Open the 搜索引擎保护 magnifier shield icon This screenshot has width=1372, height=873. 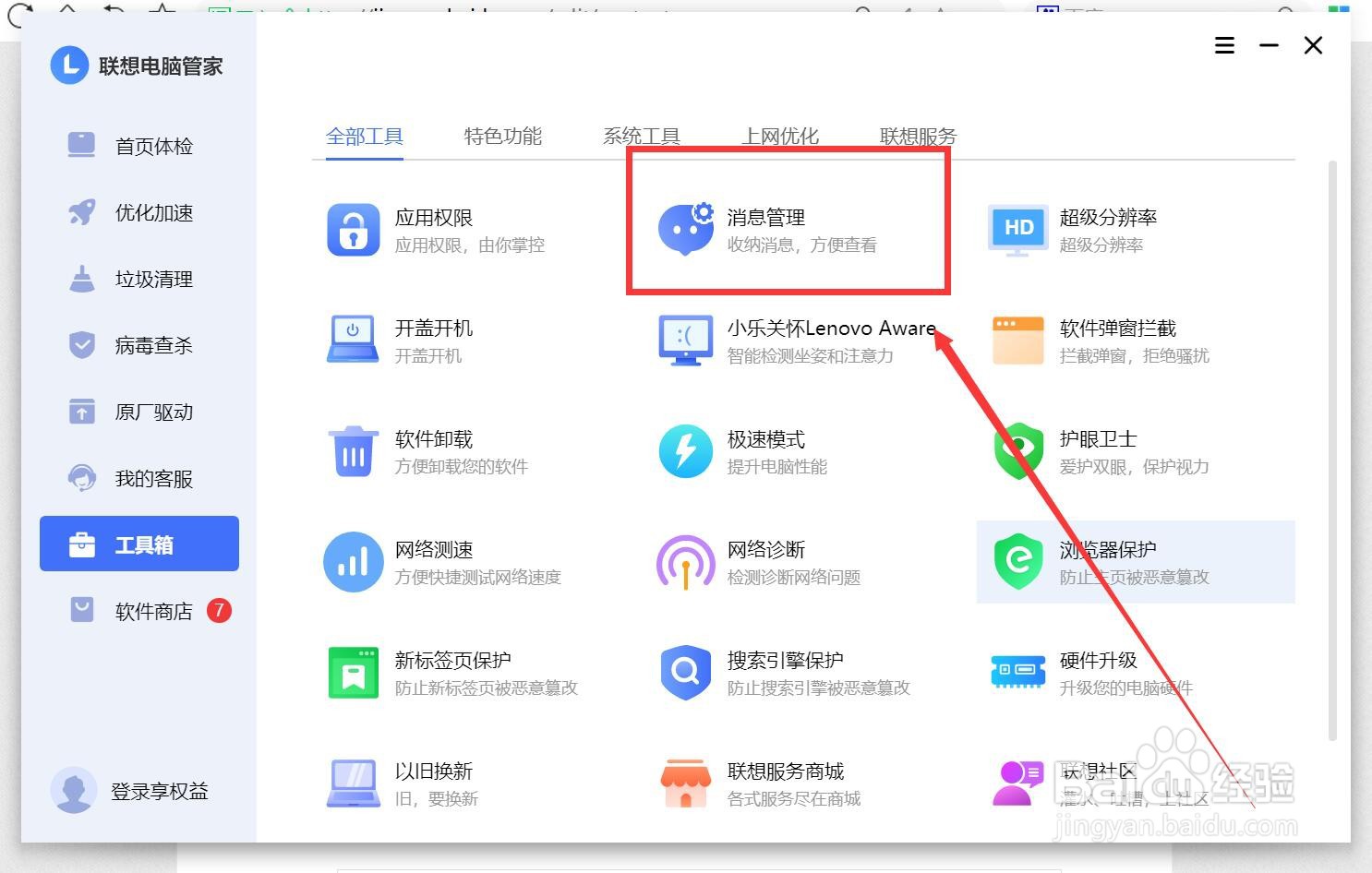click(x=685, y=673)
